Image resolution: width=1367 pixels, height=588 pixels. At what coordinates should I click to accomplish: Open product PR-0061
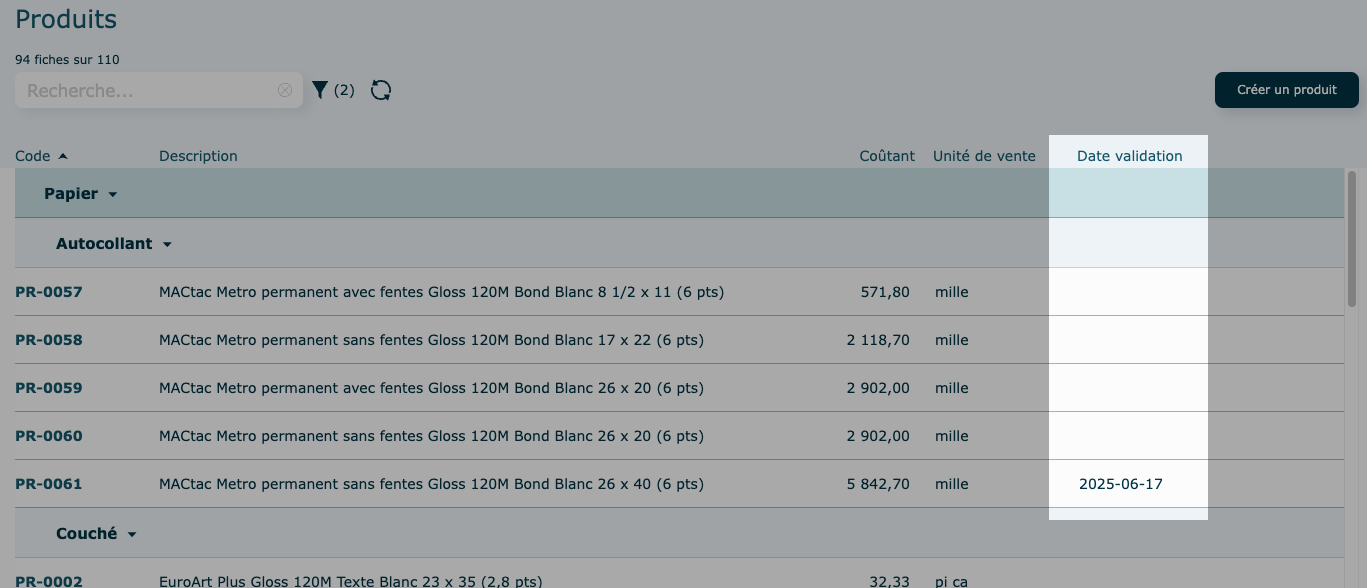pyautogui.click(x=49, y=484)
